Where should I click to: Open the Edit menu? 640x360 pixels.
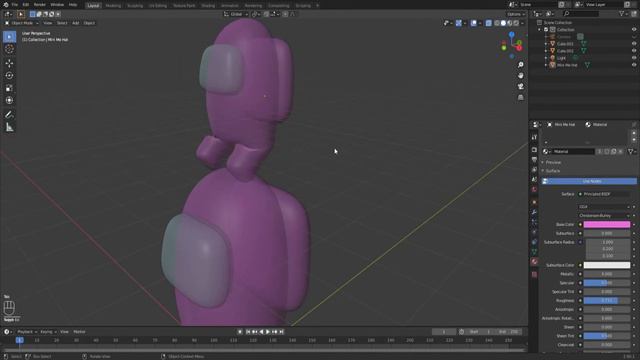(x=26, y=5)
